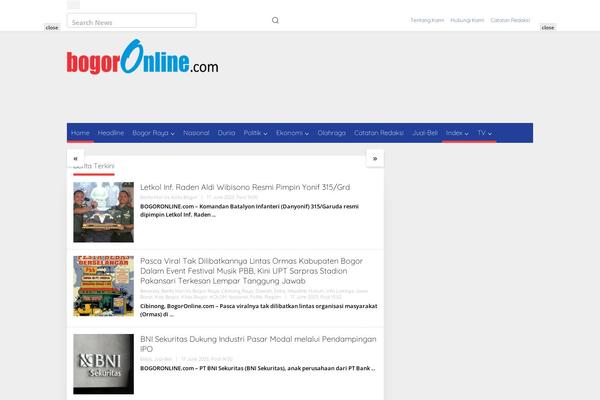Open Catatan Redaksi in top bar

click(x=510, y=20)
